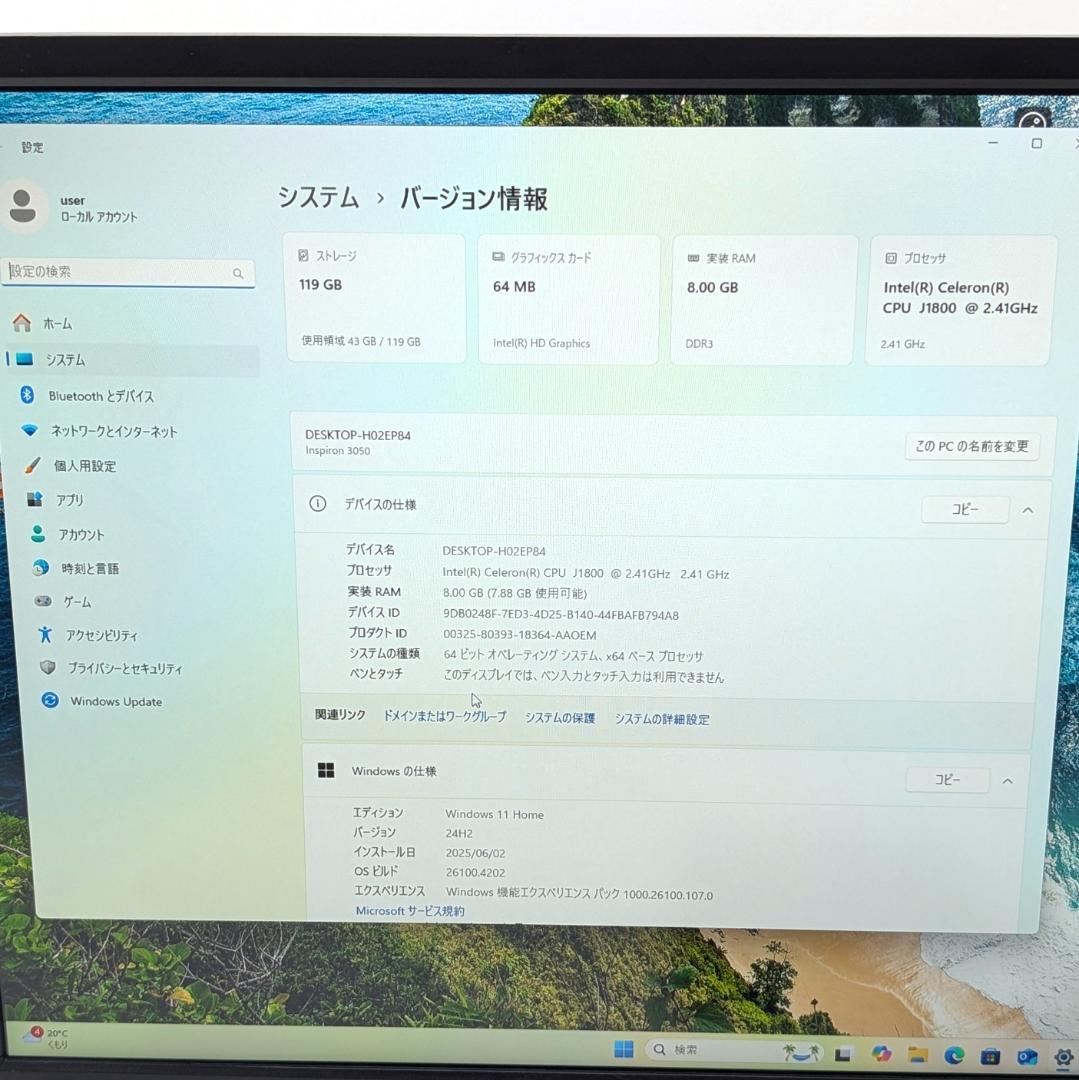This screenshot has width=1079, height=1080.
Task: Click the Settings gear on the taskbar
Action: coord(1064,1058)
